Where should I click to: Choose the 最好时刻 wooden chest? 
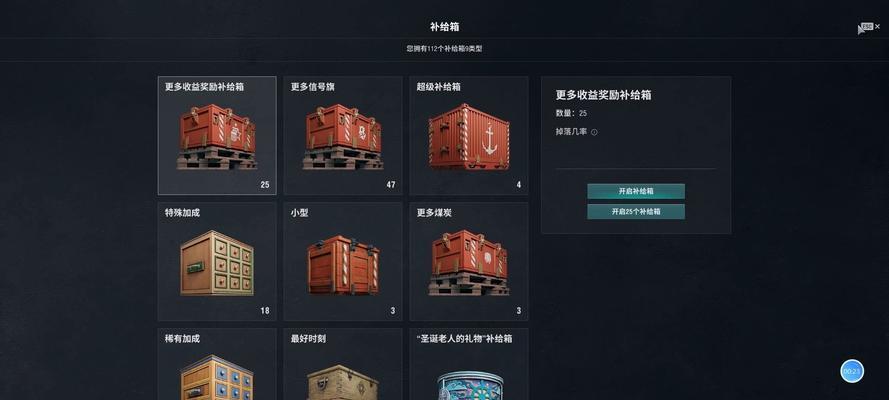click(343, 382)
